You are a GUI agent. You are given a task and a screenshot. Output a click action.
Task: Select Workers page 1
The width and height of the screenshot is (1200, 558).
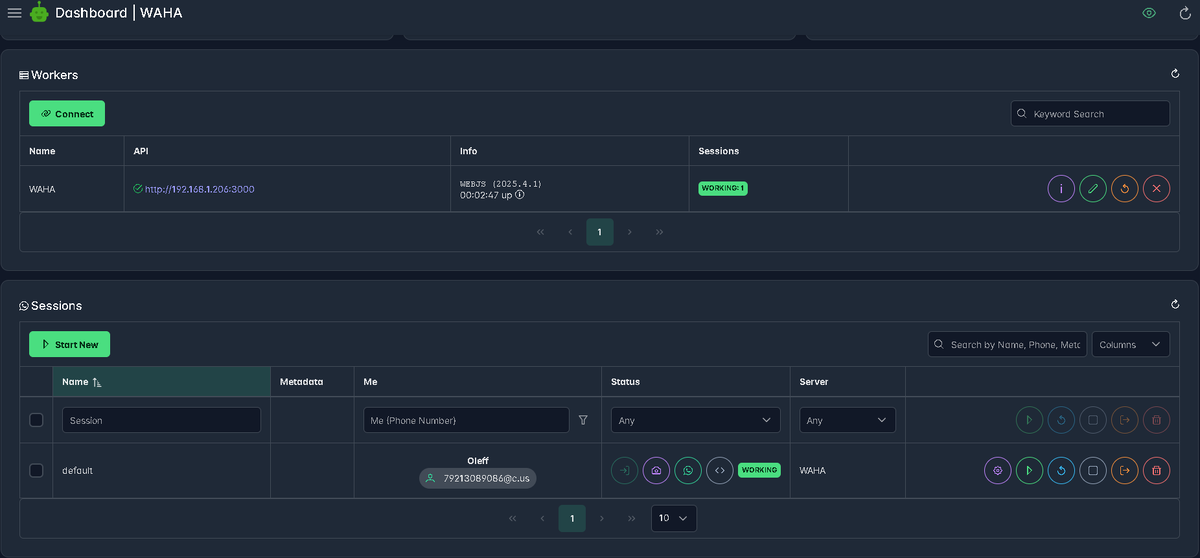(599, 232)
